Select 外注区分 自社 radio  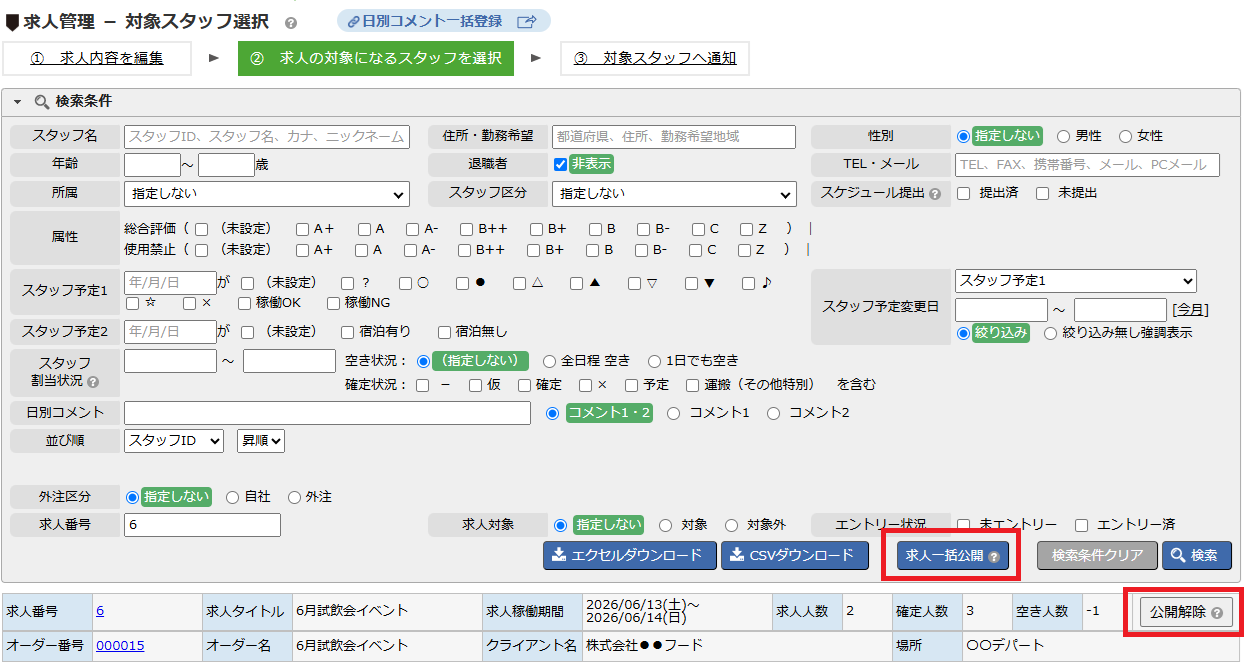[x=232, y=497]
